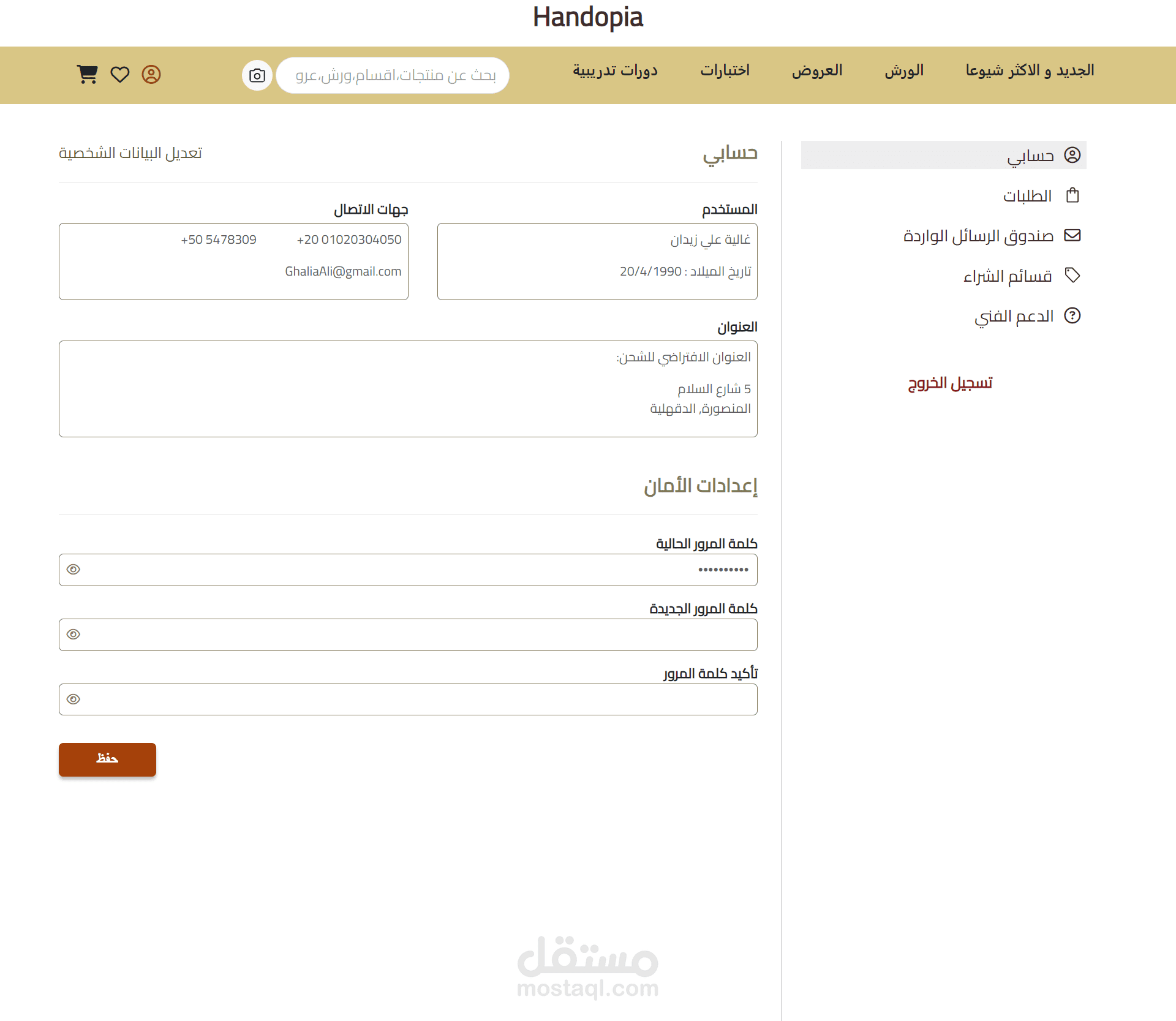The height and width of the screenshot is (1021, 1176).
Task: Click تعديل البيانات الشخصية edit link
Action: [130, 153]
